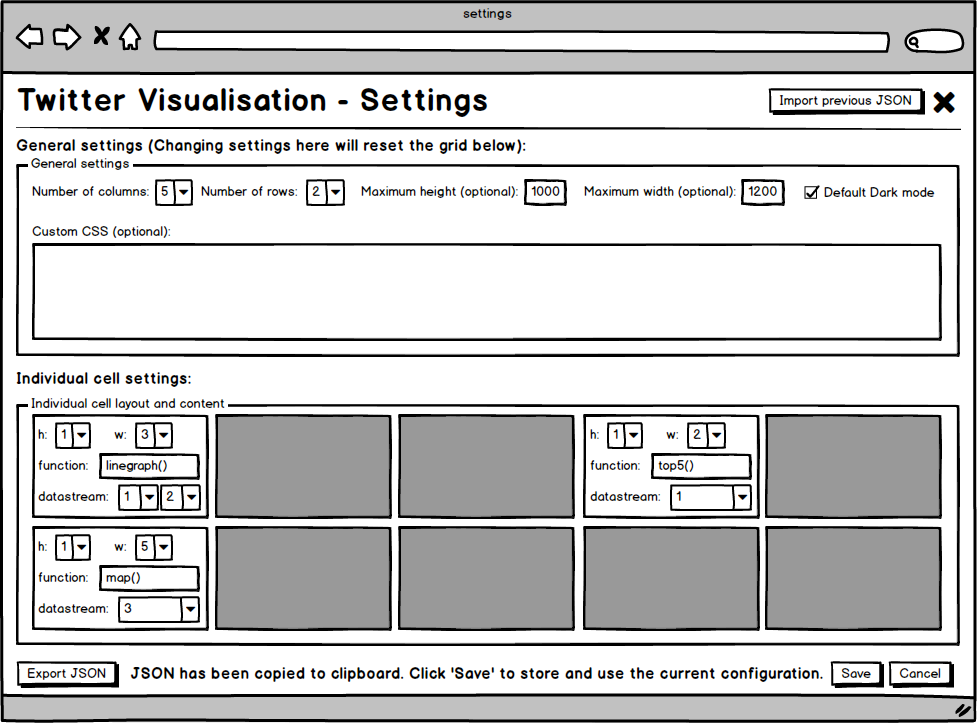Open the h dropdown of top5 cell
977x723 pixels.
coord(625,435)
